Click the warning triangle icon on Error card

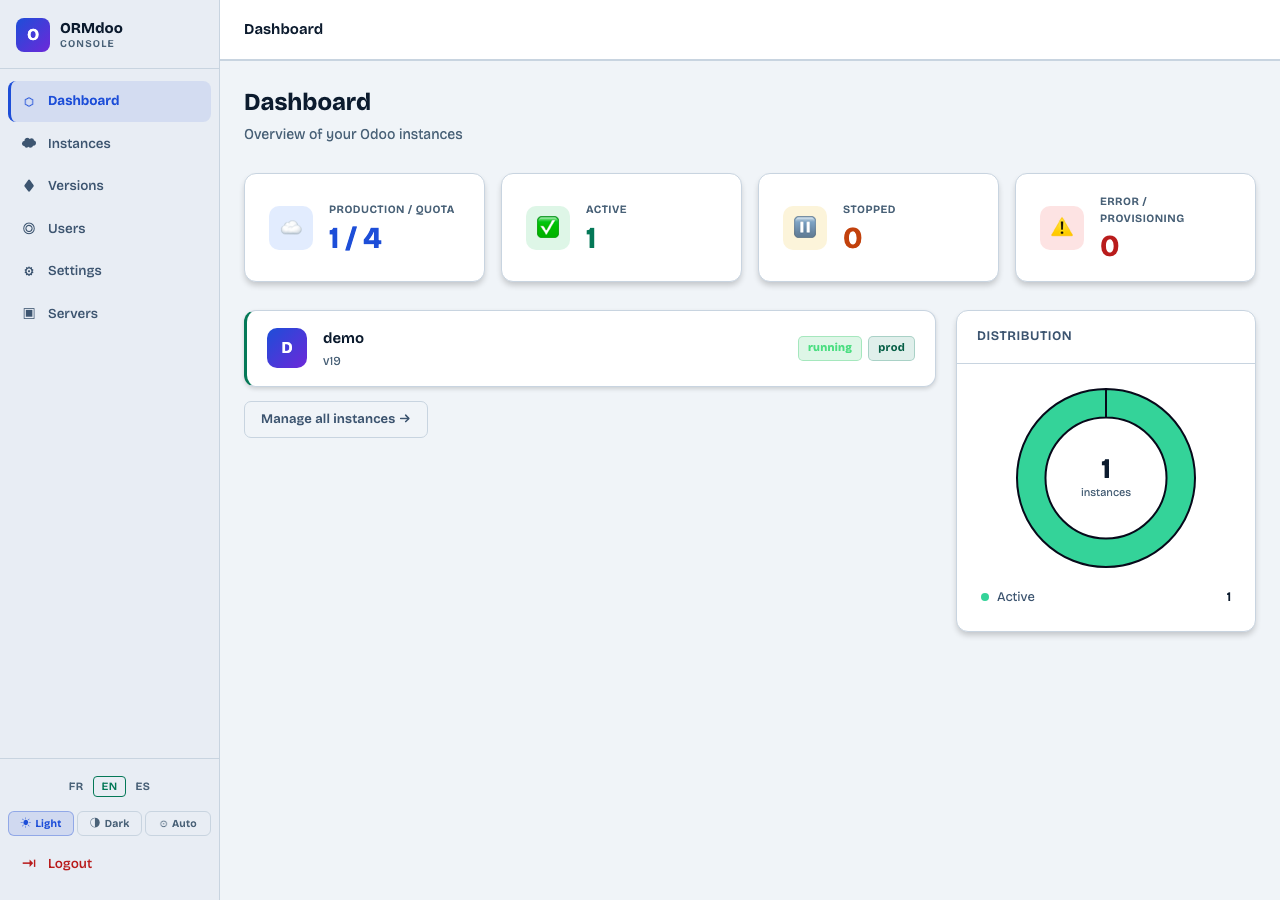pos(1062,228)
